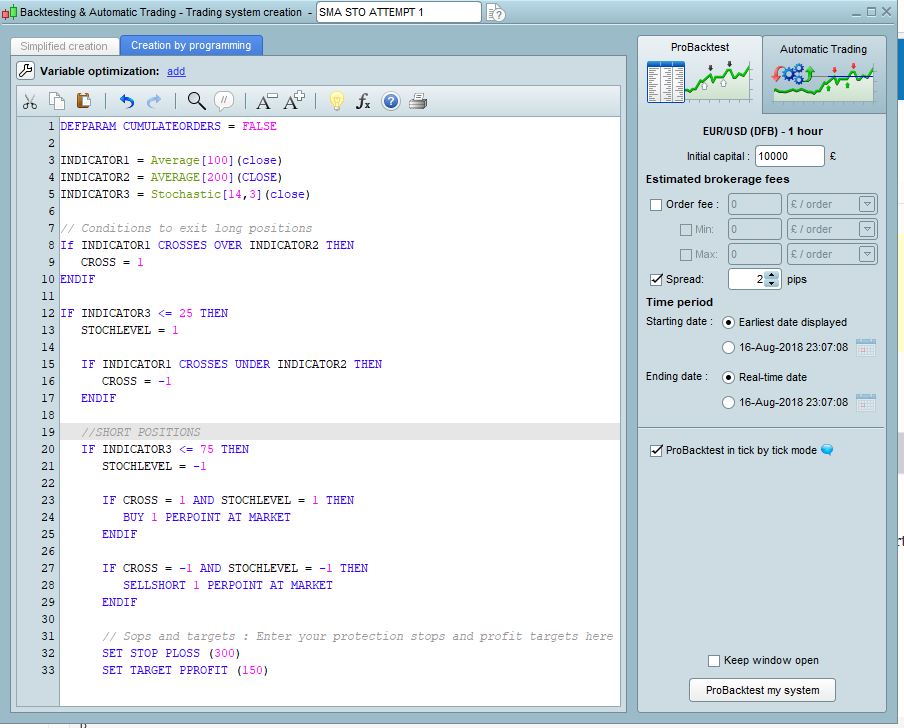The height and width of the screenshot is (728, 904).
Task: Open the fx function insert tool
Action: tap(363, 101)
